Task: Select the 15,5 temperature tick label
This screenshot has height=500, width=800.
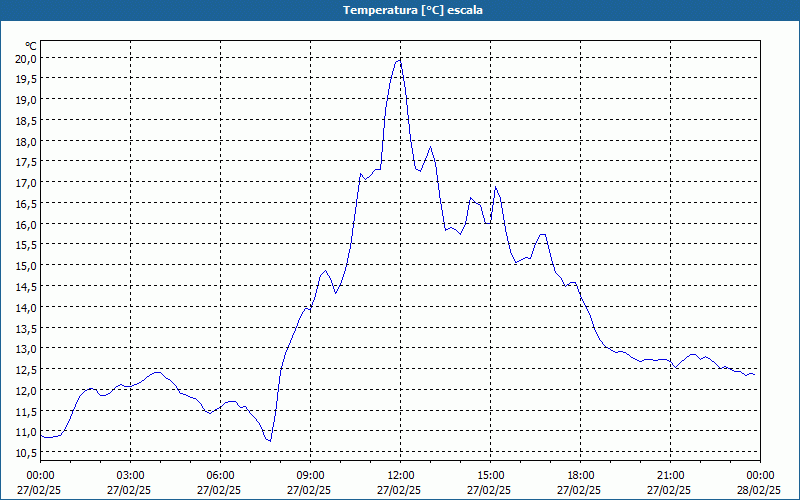Action: [26, 245]
